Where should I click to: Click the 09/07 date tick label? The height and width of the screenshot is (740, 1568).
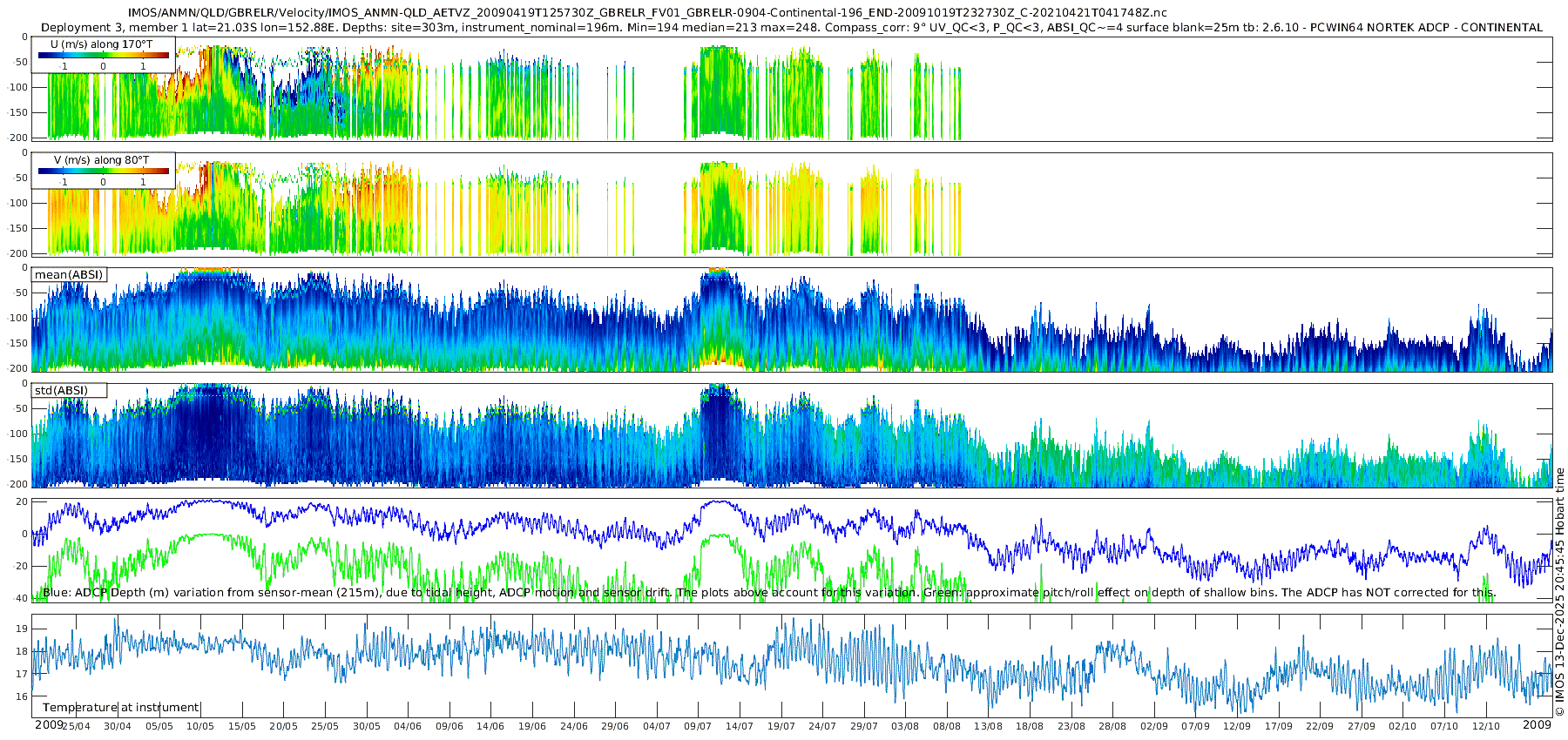pos(698,727)
